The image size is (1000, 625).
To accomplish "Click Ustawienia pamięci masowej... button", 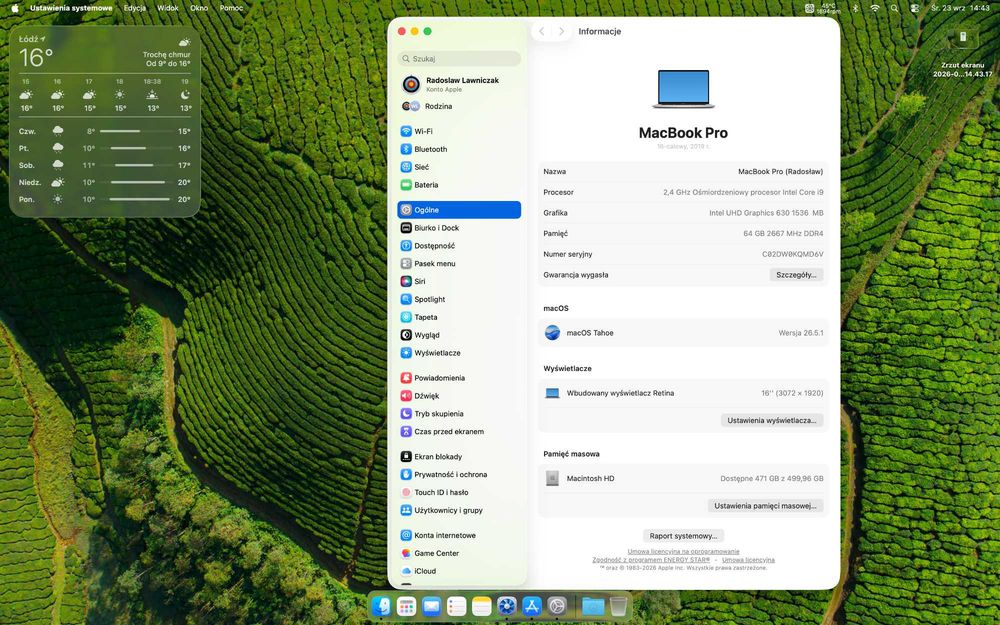I will (765, 506).
